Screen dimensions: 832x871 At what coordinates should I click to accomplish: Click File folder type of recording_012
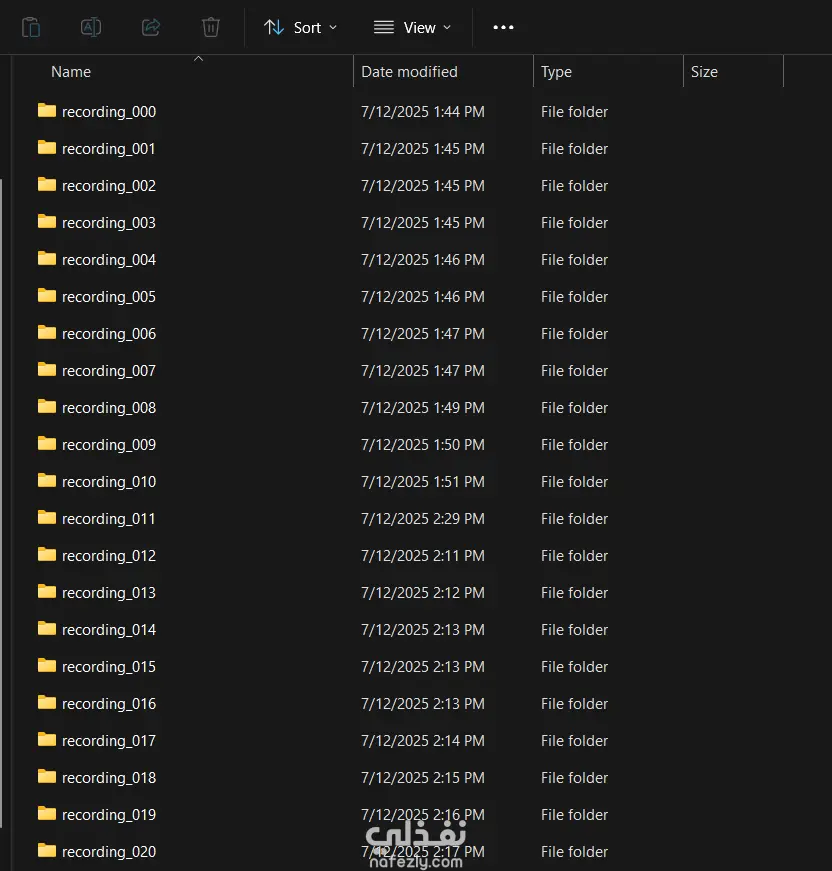tap(574, 555)
